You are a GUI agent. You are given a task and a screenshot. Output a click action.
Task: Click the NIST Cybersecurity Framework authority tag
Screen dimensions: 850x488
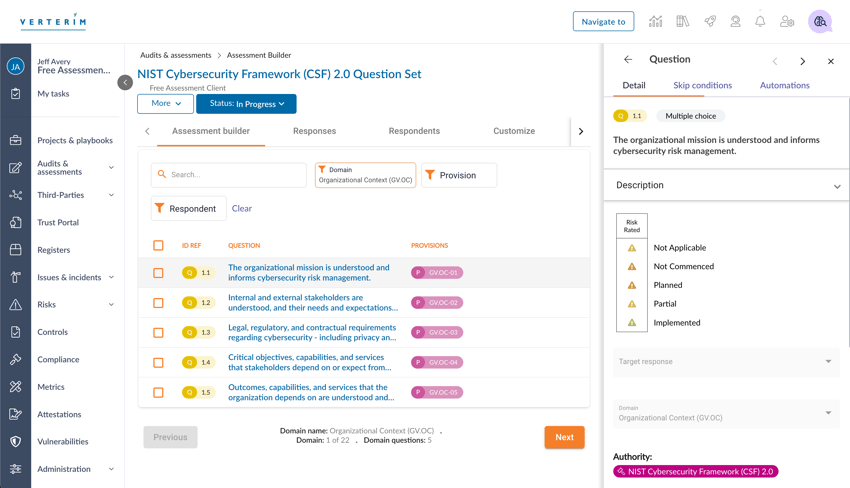[x=696, y=472]
